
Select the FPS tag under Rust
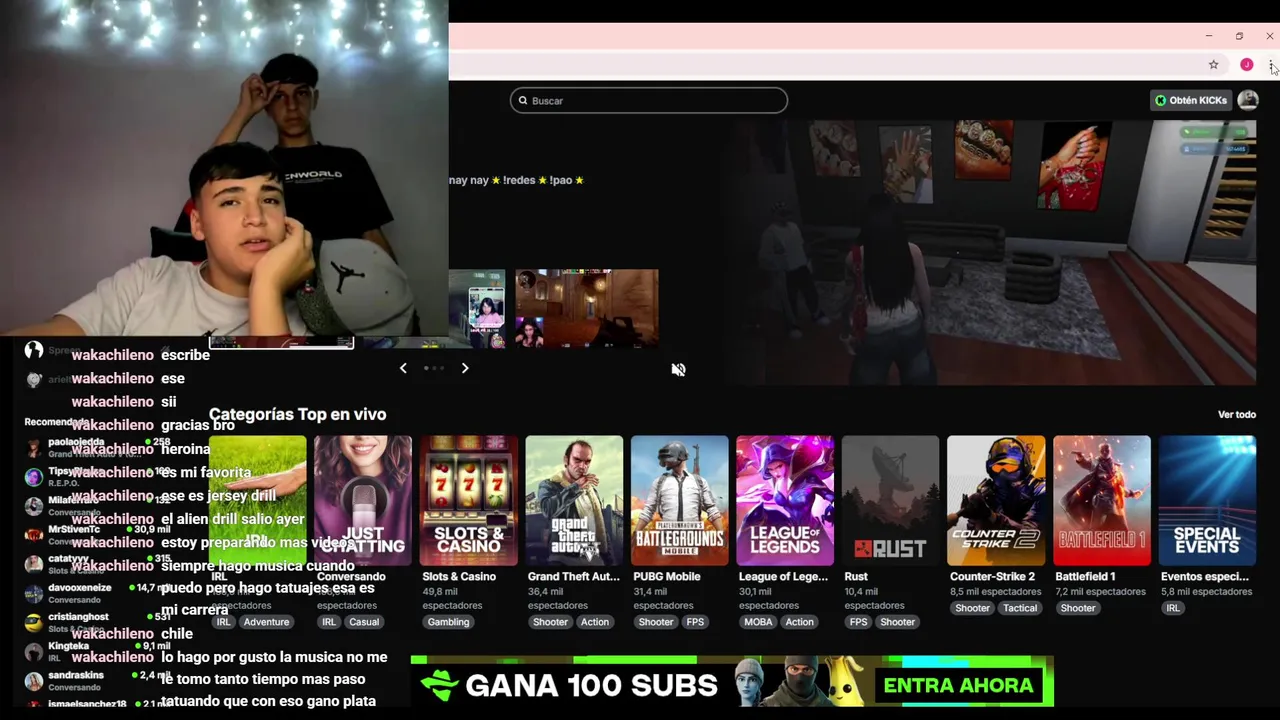tap(858, 622)
